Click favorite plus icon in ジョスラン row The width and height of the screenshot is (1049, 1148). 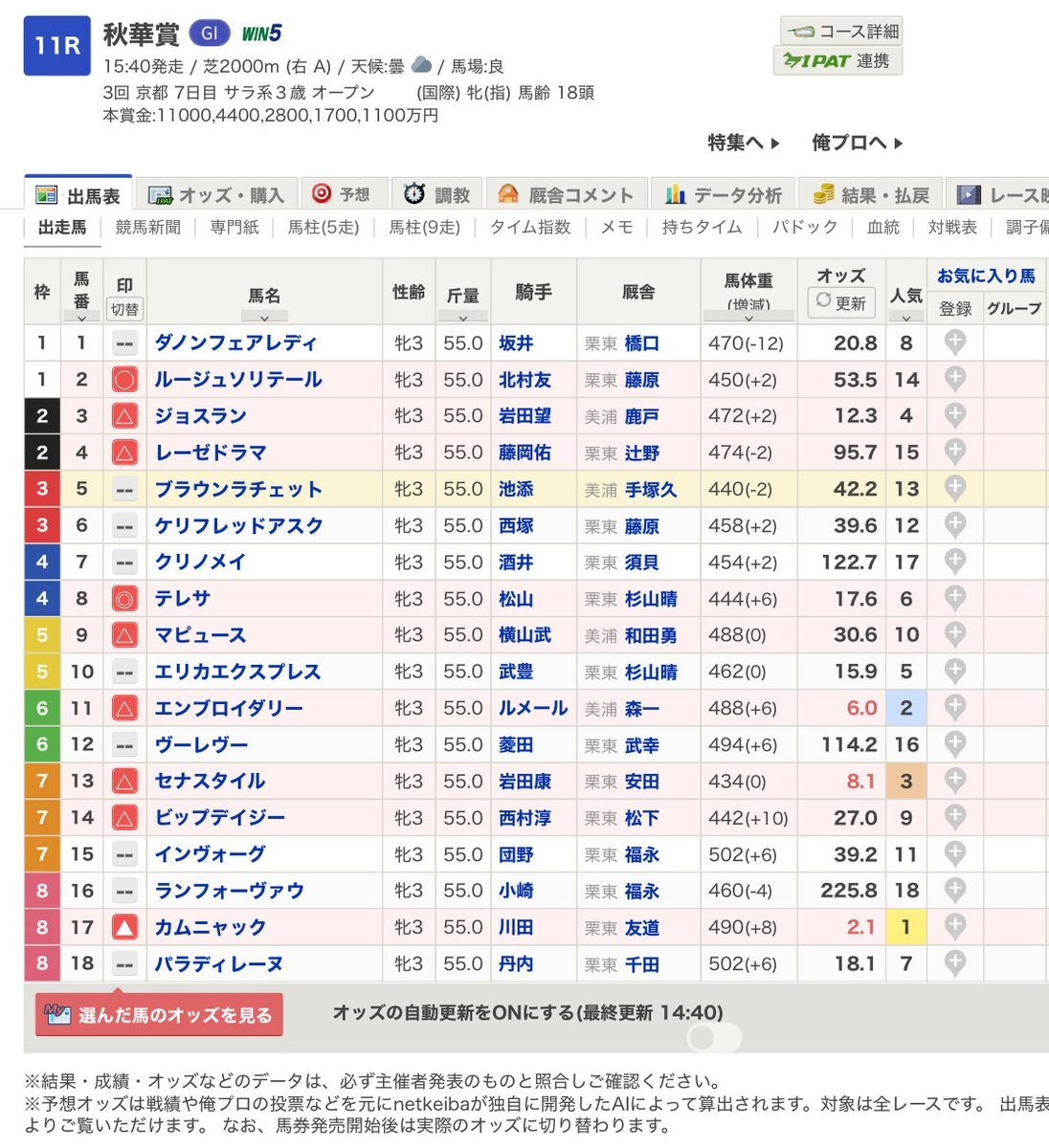[954, 415]
